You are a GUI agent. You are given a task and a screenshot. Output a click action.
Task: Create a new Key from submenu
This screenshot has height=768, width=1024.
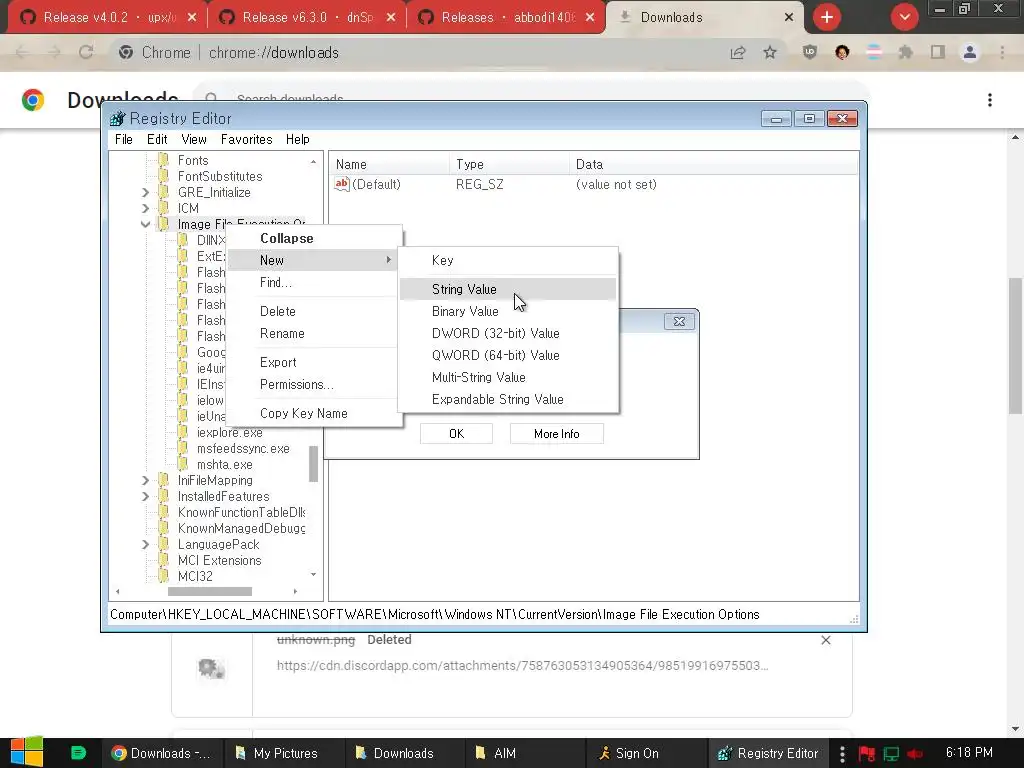click(507, 260)
